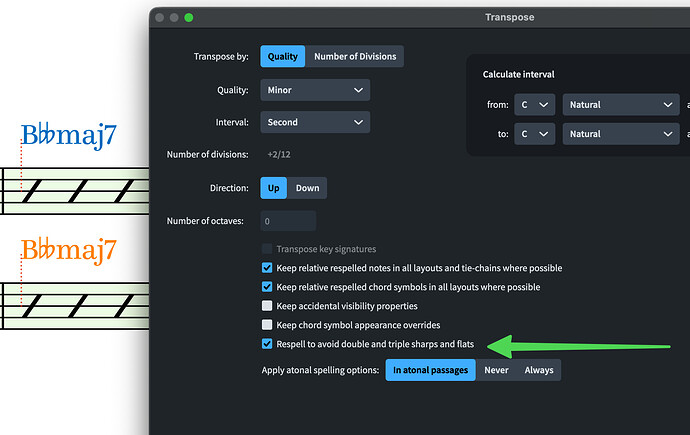The image size is (690, 435).
Task: Choose Always for atonal spelling
Action: (539, 370)
